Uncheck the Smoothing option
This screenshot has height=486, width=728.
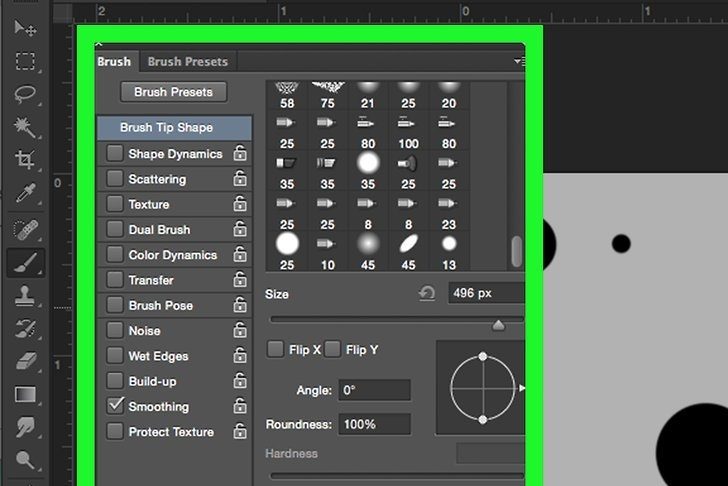pos(115,406)
